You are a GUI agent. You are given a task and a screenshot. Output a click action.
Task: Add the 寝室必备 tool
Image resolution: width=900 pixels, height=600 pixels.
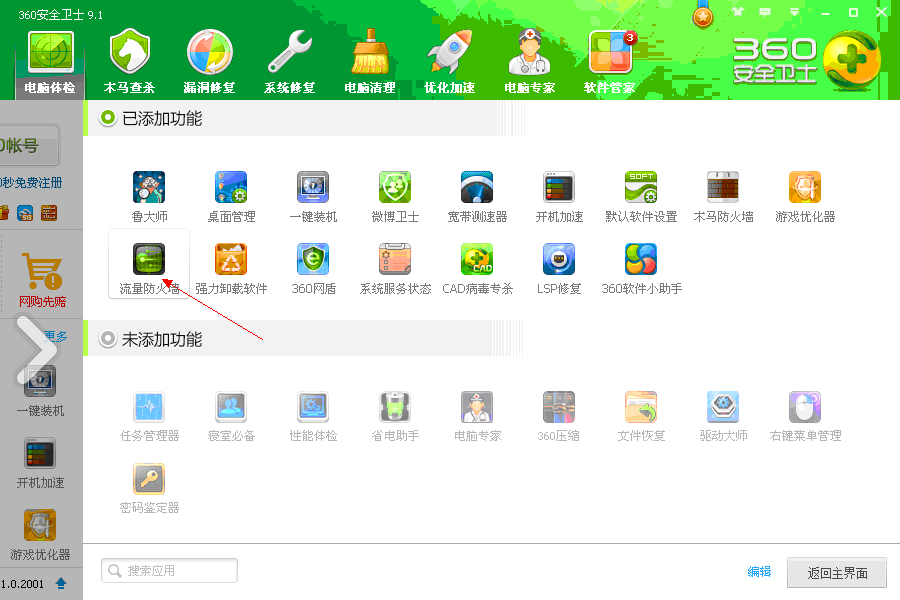tap(231, 416)
